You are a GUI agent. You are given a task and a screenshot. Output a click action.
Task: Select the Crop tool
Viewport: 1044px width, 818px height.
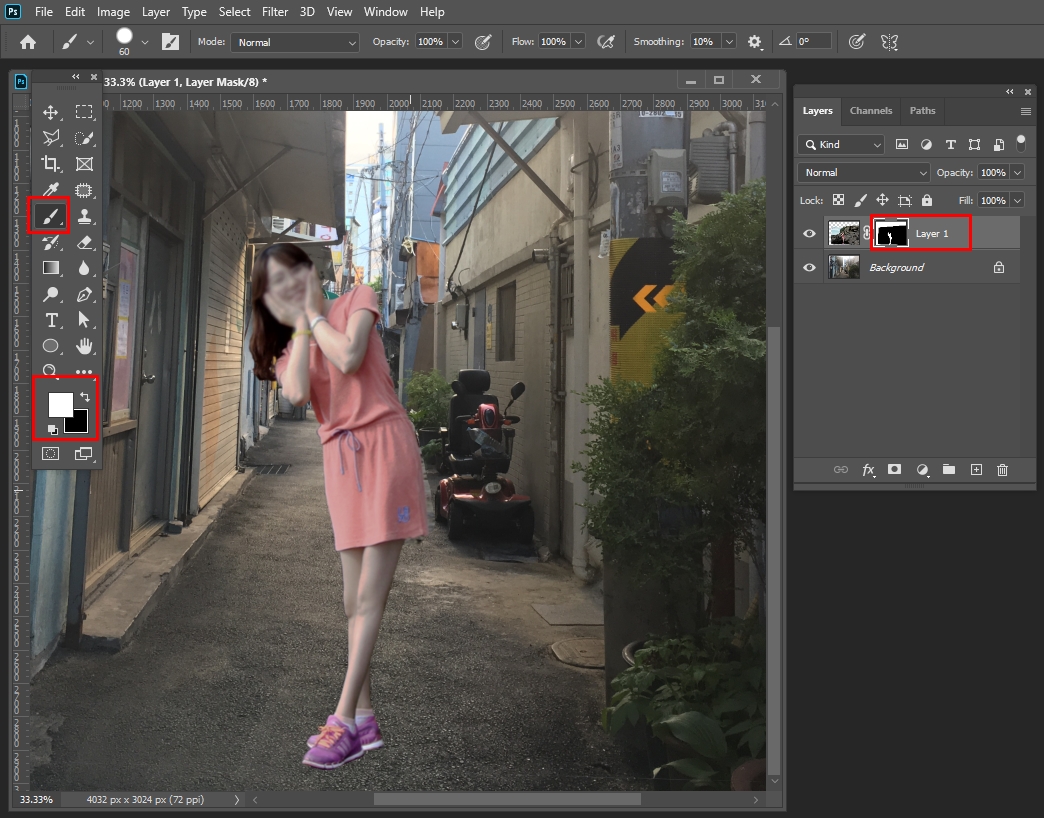pyautogui.click(x=50, y=164)
